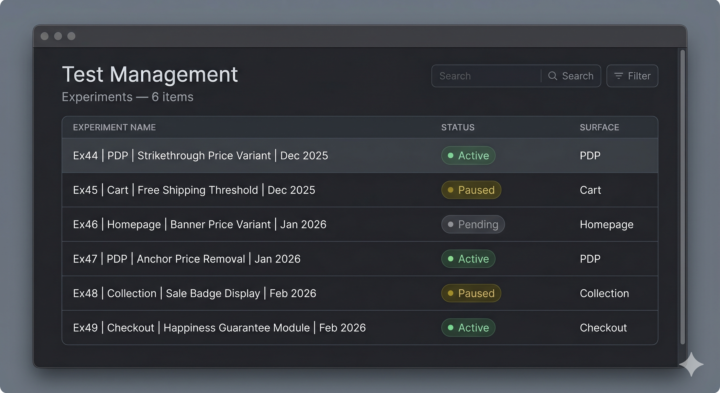Click the Filter lines icon
Viewport: 720px width, 393px height.
coord(619,76)
